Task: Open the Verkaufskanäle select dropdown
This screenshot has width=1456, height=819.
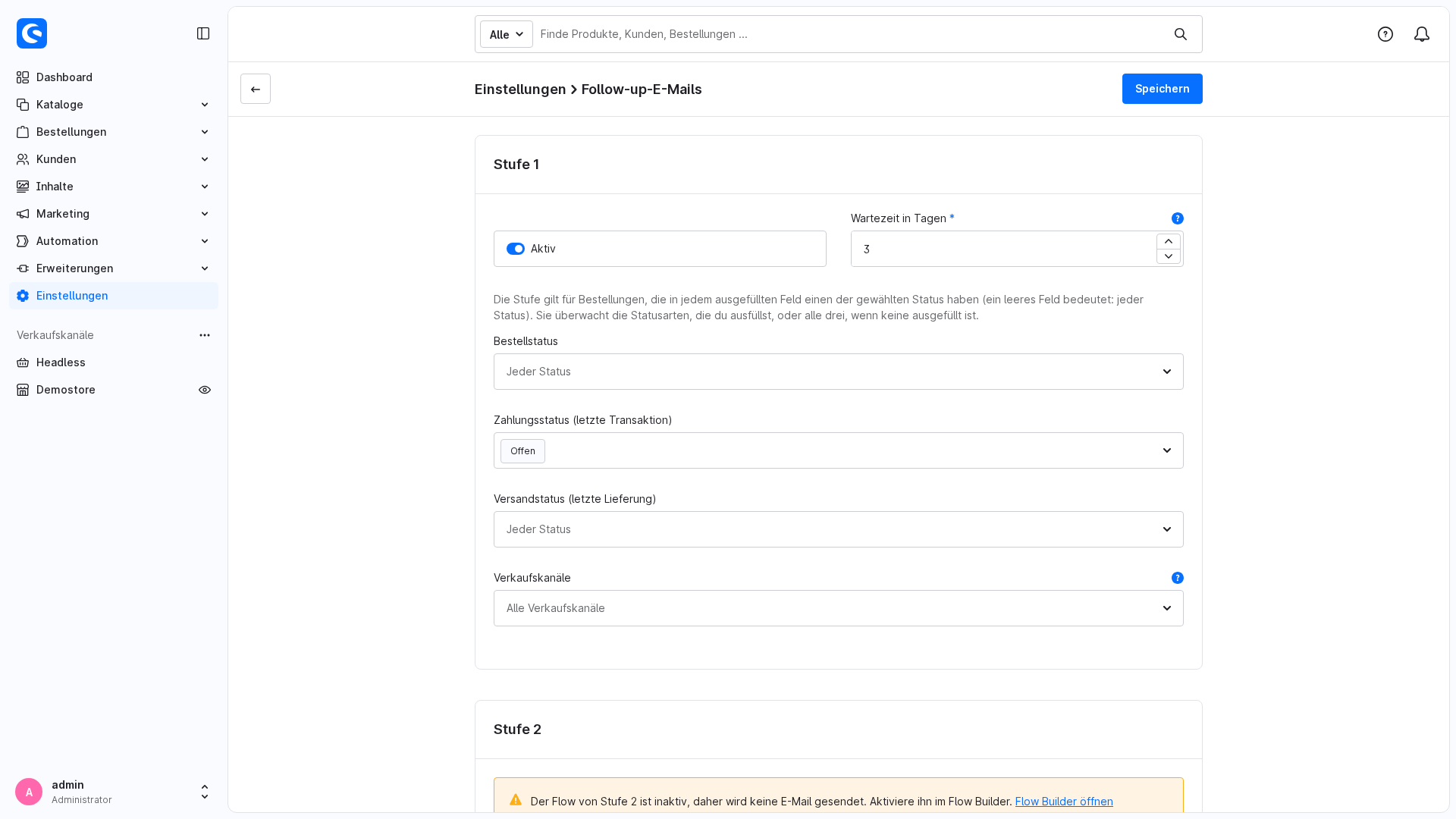Action: click(839, 608)
